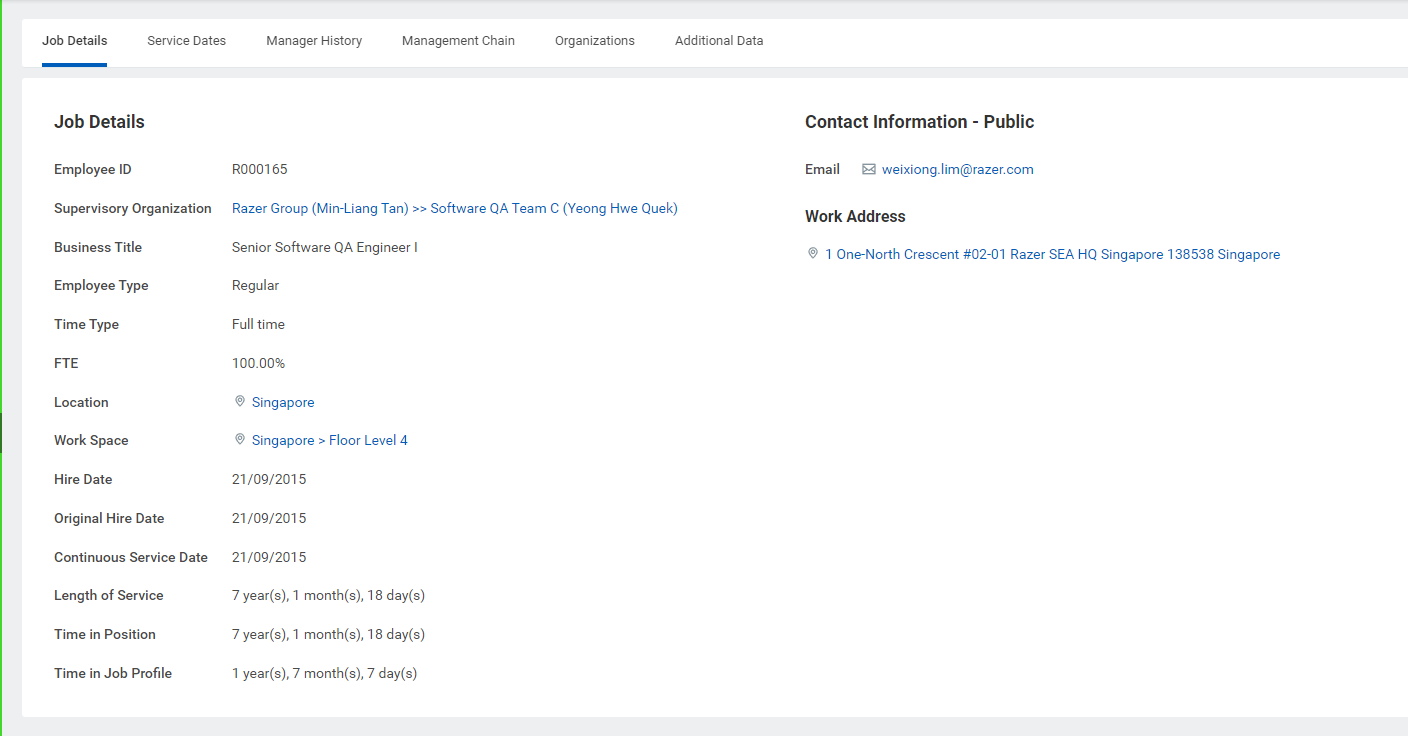Click the Contact Information - Public heading
Screen dimensions: 1408x736
920,122
